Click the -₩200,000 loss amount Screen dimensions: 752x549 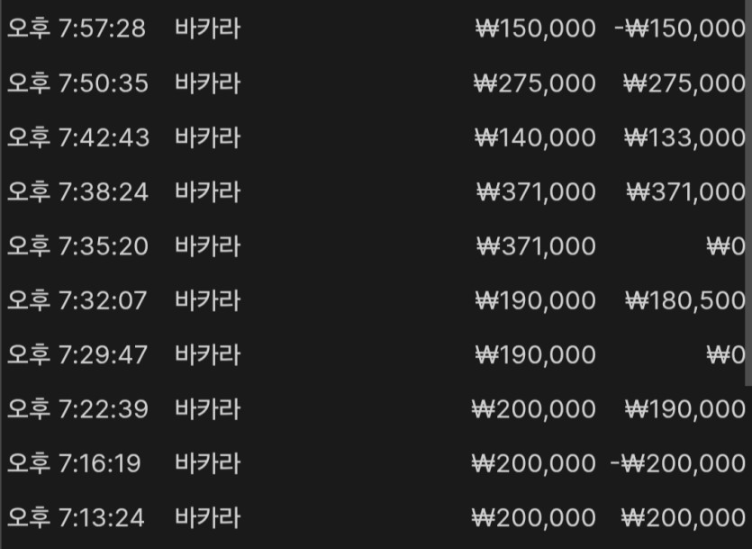click(x=679, y=463)
